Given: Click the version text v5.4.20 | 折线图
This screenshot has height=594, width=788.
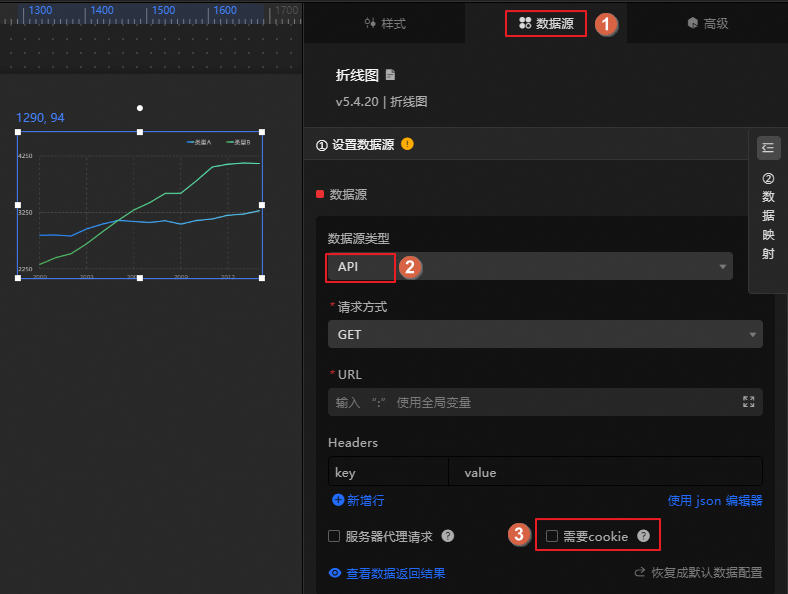Looking at the screenshot, I should pos(381,102).
